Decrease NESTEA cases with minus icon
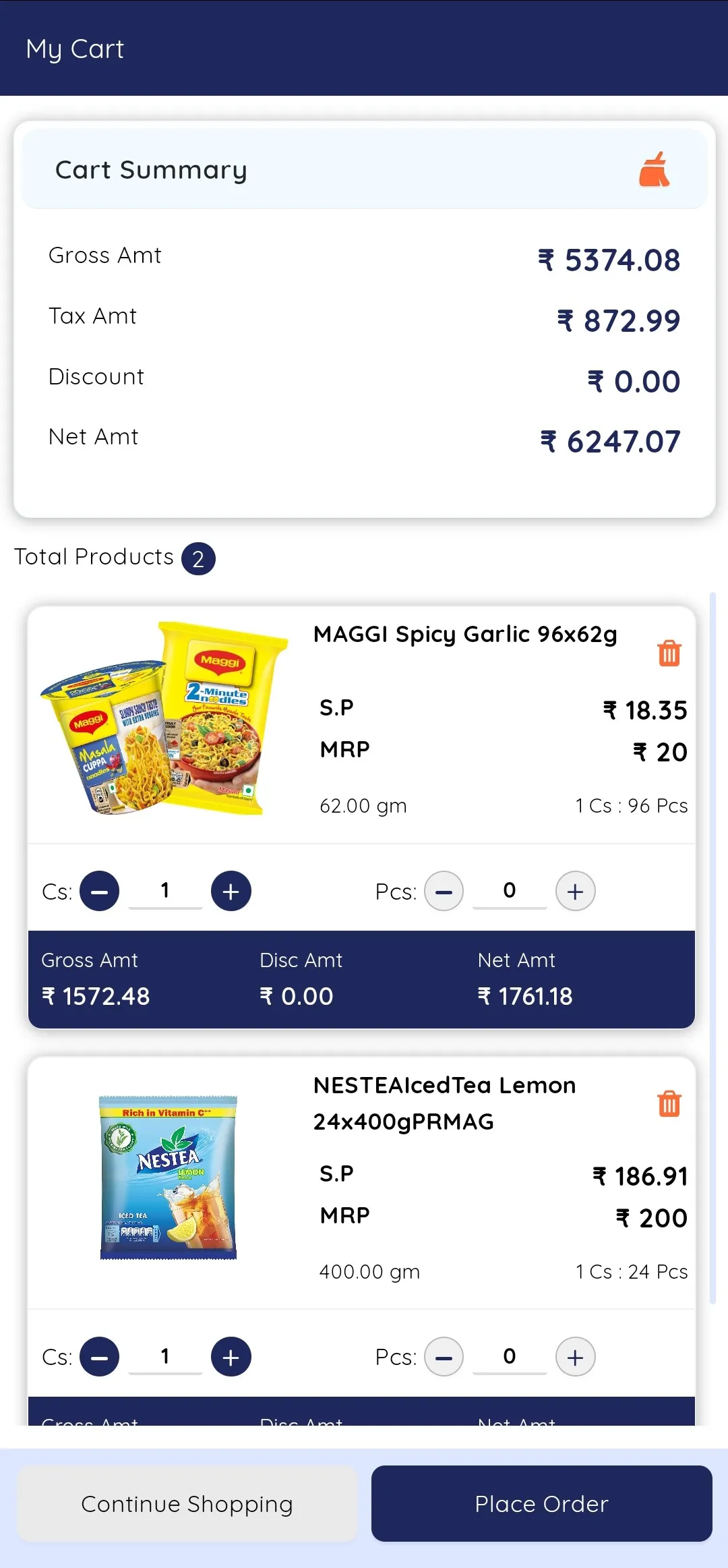 [100, 1356]
